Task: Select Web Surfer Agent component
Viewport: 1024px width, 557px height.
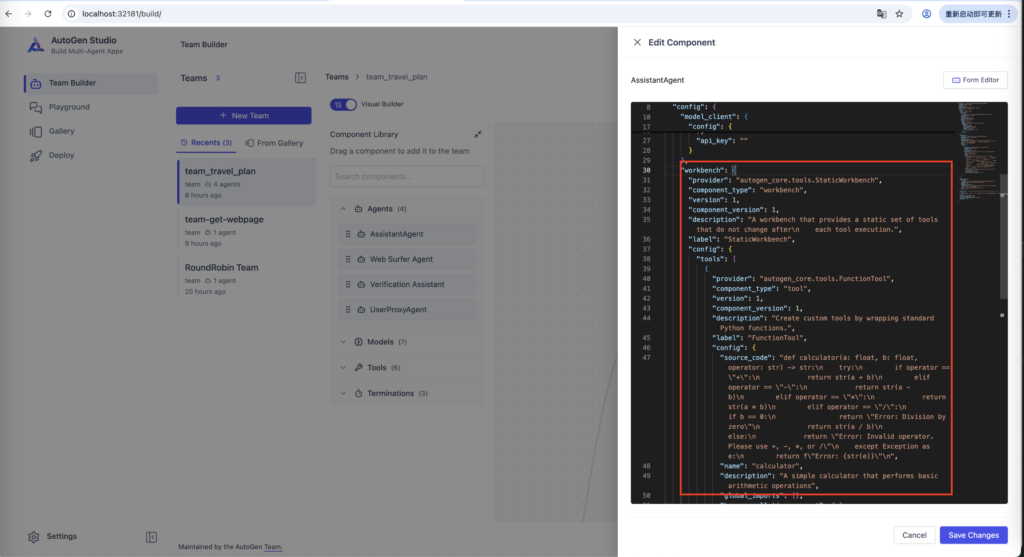Action: click(407, 259)
